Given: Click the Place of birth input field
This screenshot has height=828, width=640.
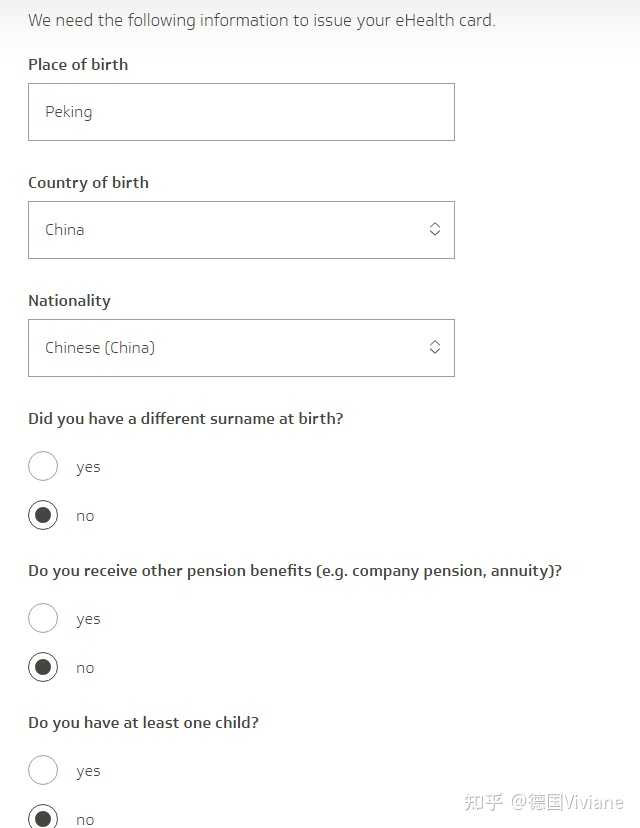Looking at the screenshot, I should [241, 112].
